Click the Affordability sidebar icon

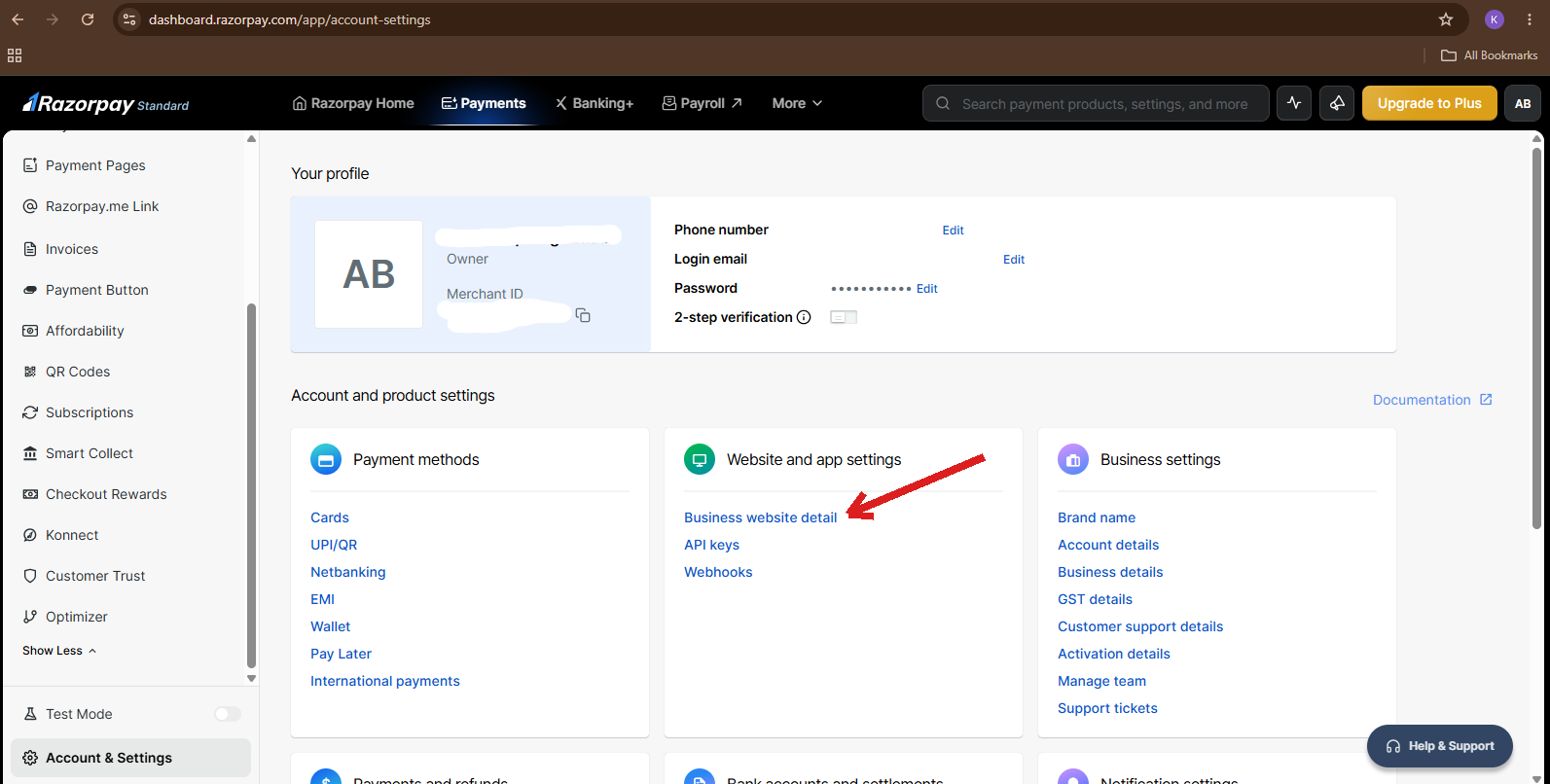coord(30,331)
